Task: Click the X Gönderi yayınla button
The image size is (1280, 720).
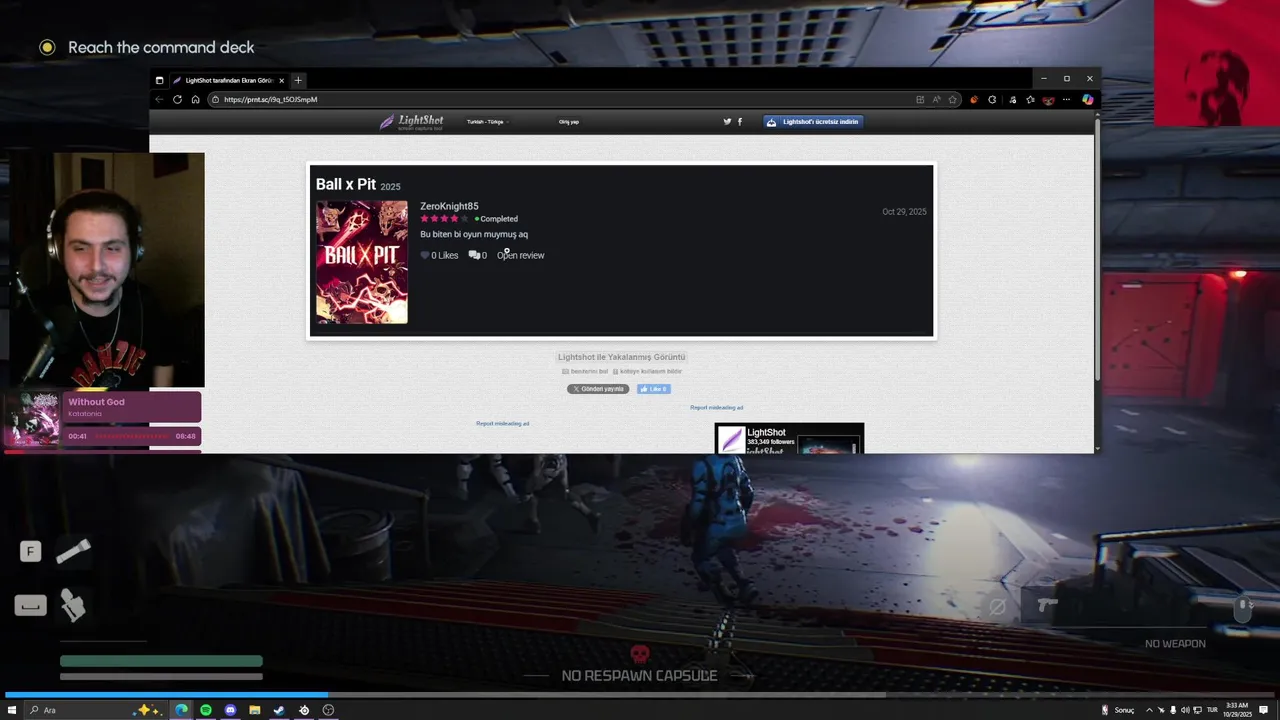Action: [598, 389]
